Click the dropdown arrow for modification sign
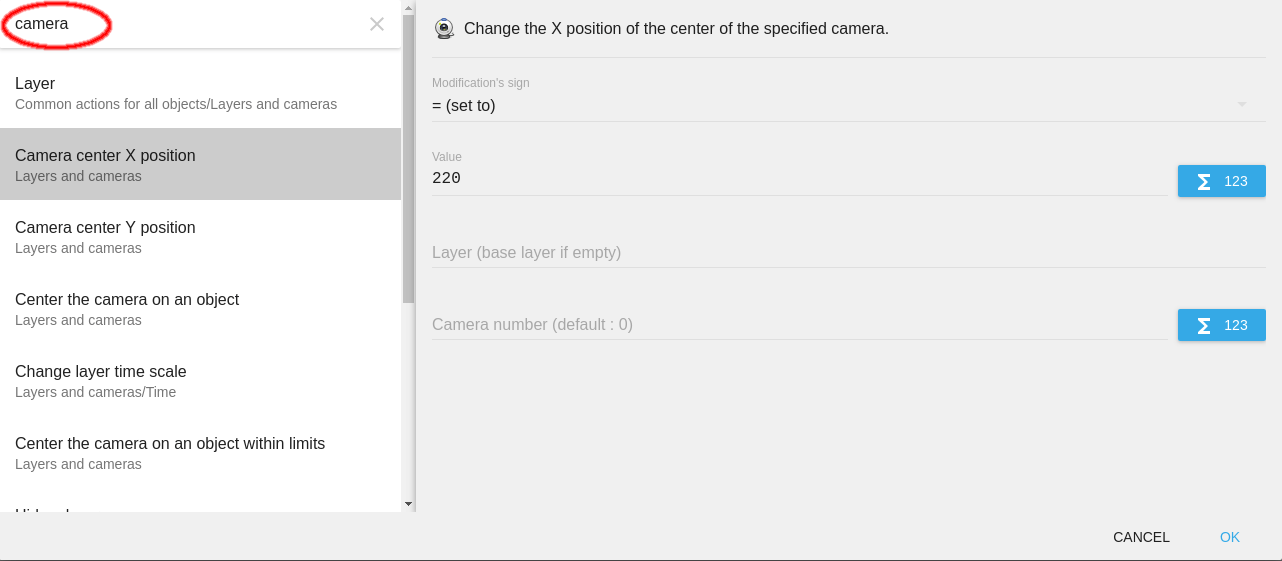The height and width of the screenshot is (561, 1282). [x=1241, y=105]
